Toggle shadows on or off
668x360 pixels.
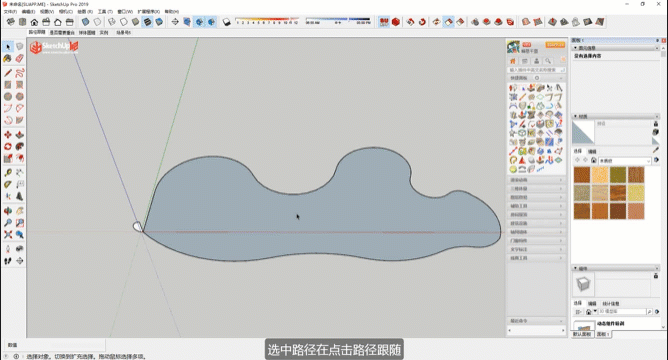(227, 22)
